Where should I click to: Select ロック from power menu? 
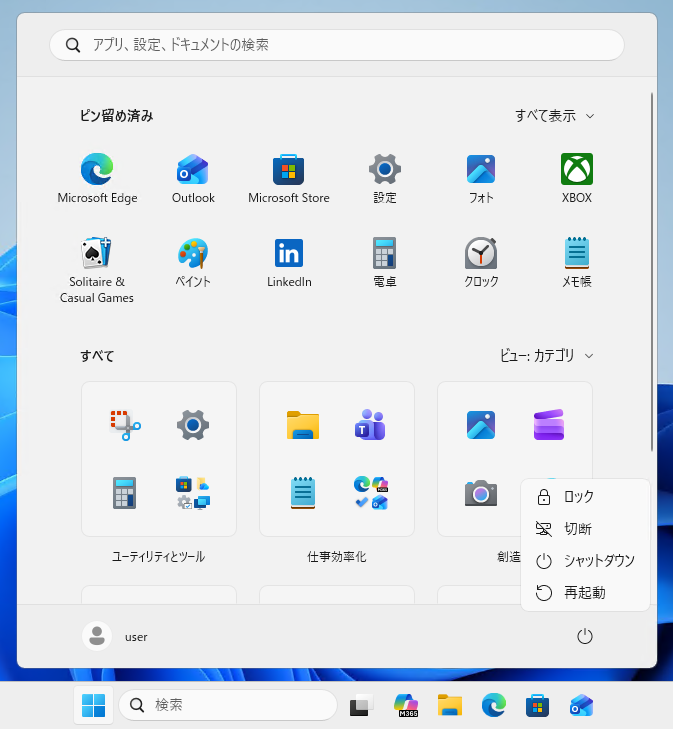coord(585,497)
